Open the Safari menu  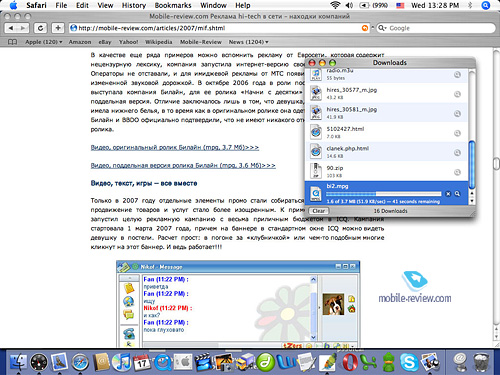36,5
